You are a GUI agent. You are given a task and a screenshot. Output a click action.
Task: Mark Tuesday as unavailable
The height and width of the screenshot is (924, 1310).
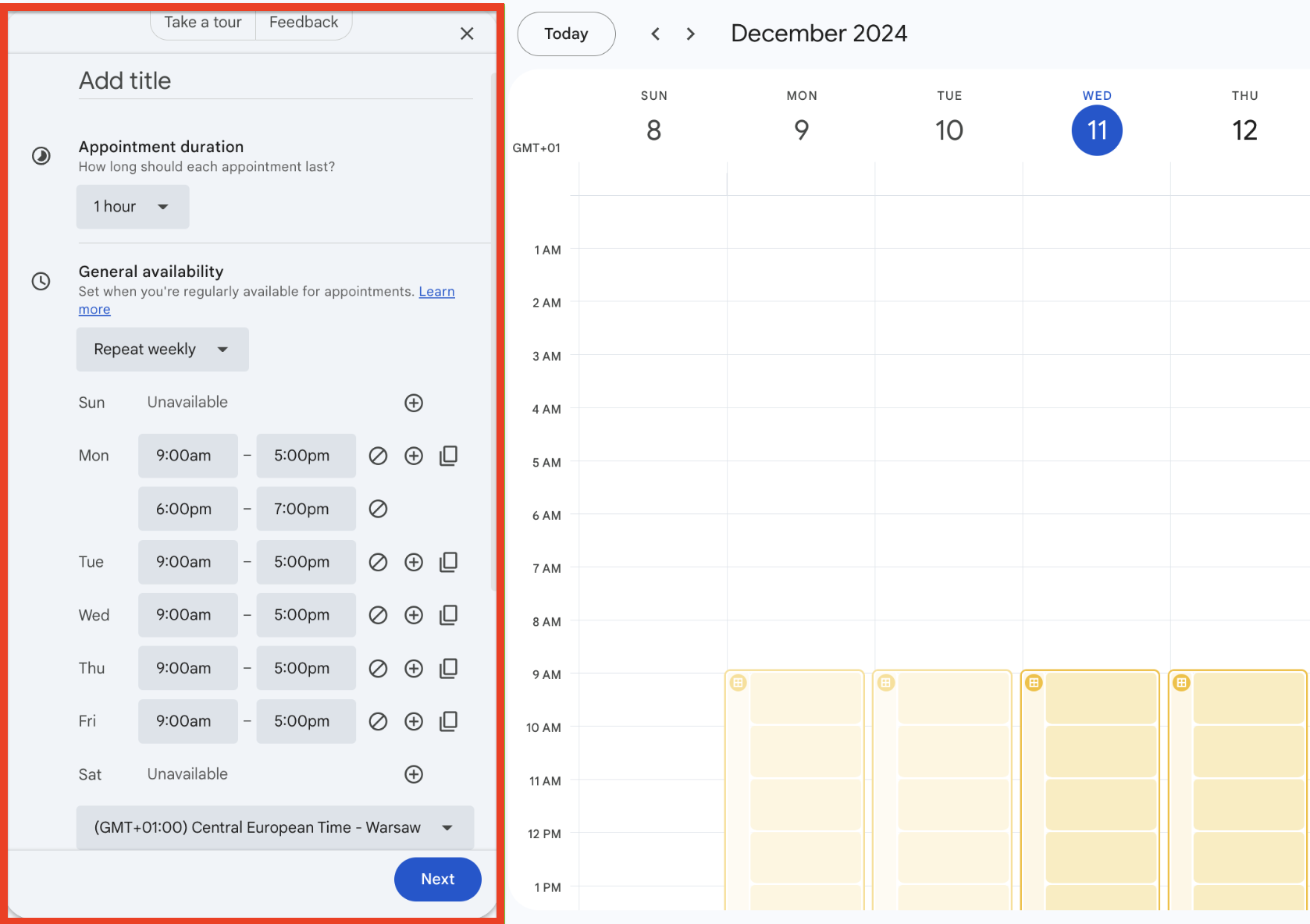pos(378,562)
